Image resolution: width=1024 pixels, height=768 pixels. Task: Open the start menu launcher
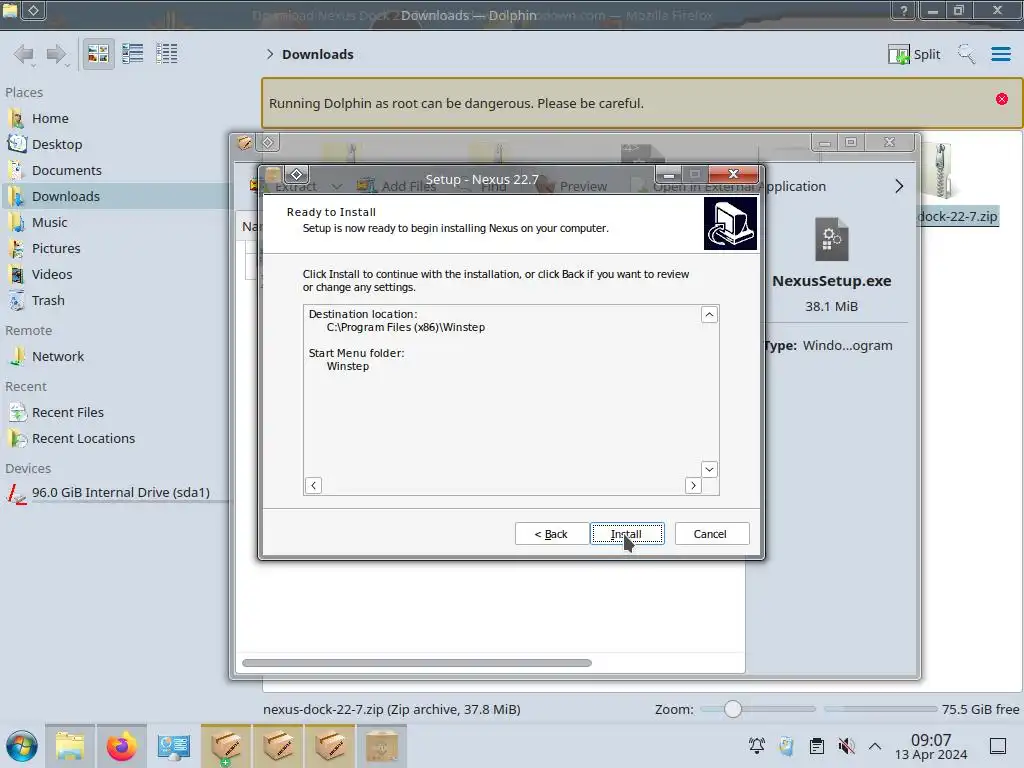pyautogui.click(x=22, y=746)
